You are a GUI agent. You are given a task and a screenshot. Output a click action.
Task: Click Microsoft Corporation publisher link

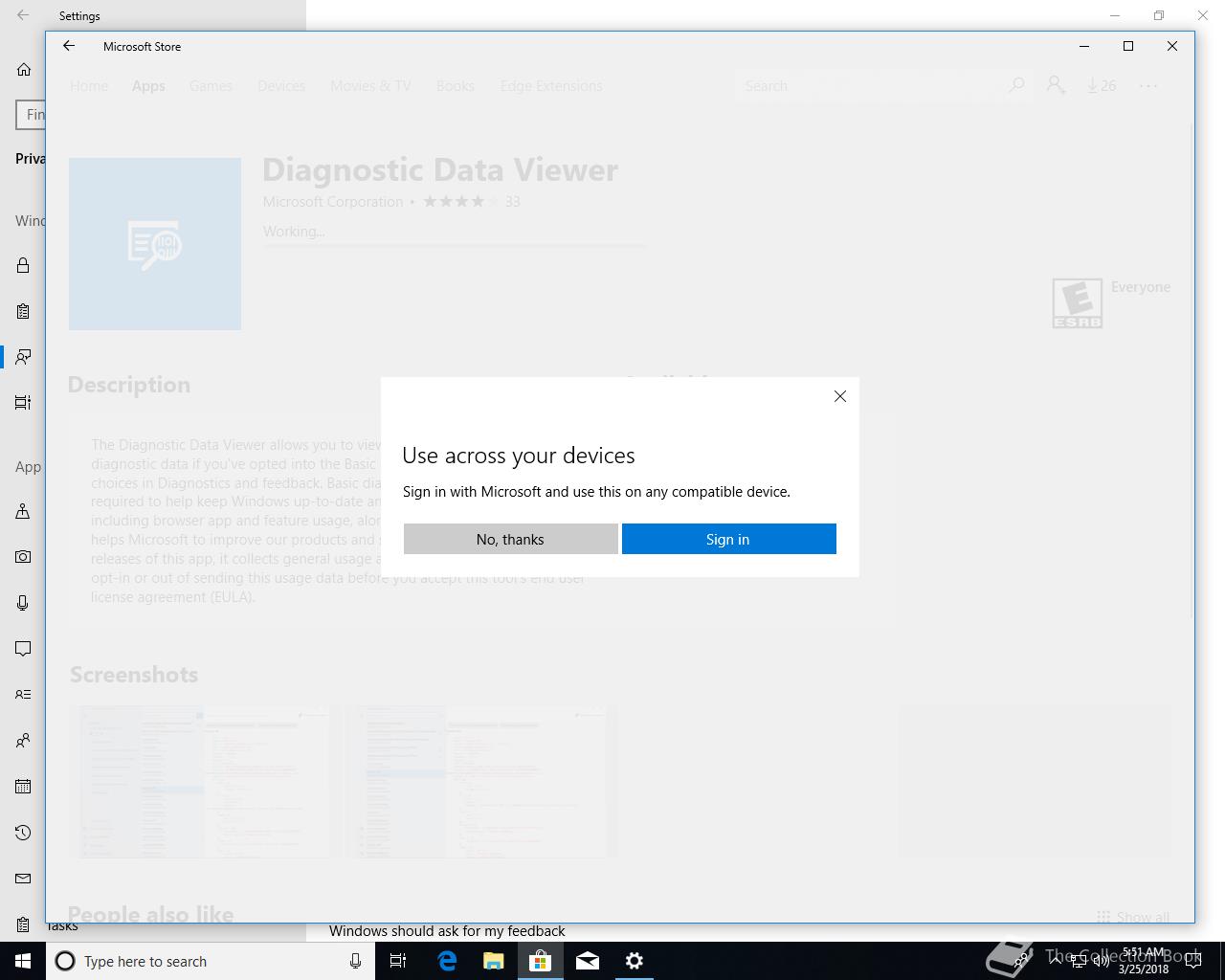click(x=333, y=202)
